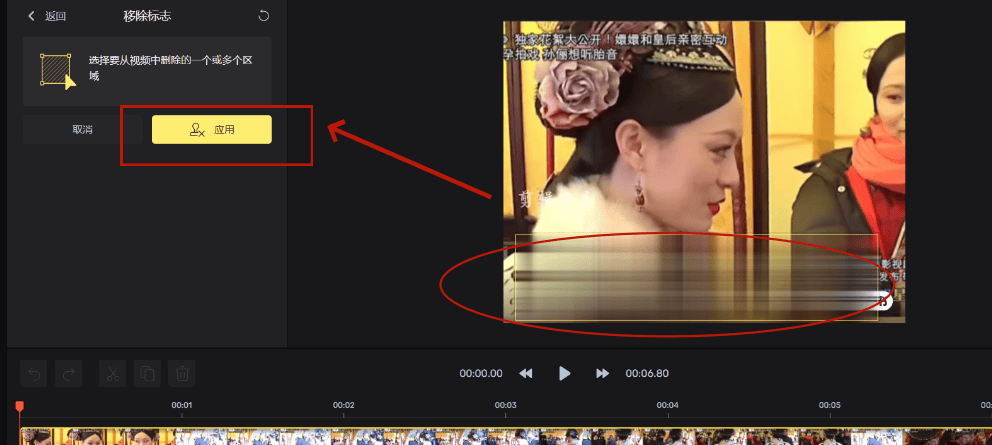Image resolution: width=992 pixels, height=445 pixels.
Task: Select the video clip on the timeline
Action: coord(500,437)
